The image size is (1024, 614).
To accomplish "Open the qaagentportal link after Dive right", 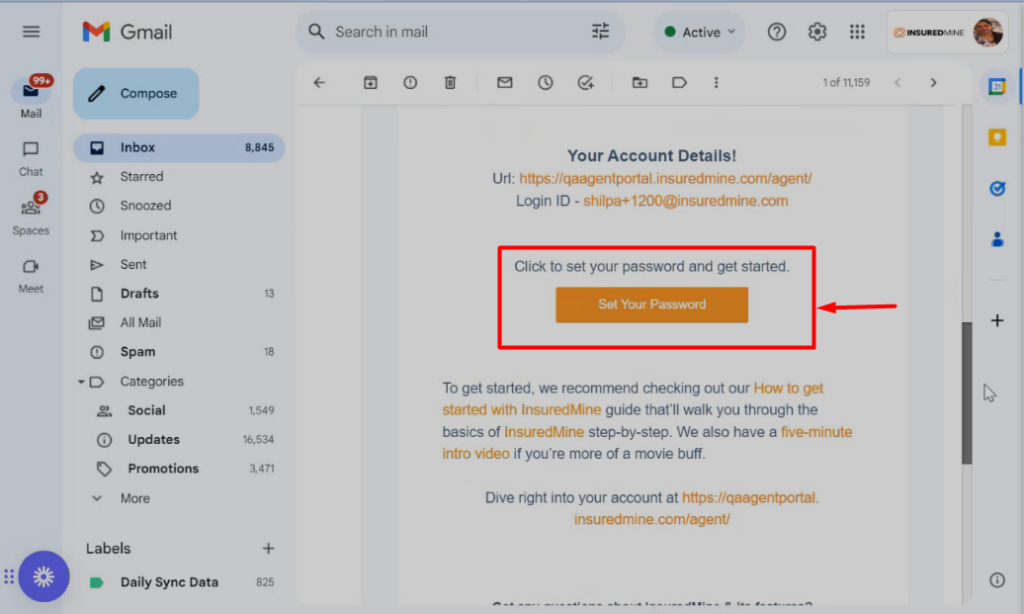I will coord(696,508).
